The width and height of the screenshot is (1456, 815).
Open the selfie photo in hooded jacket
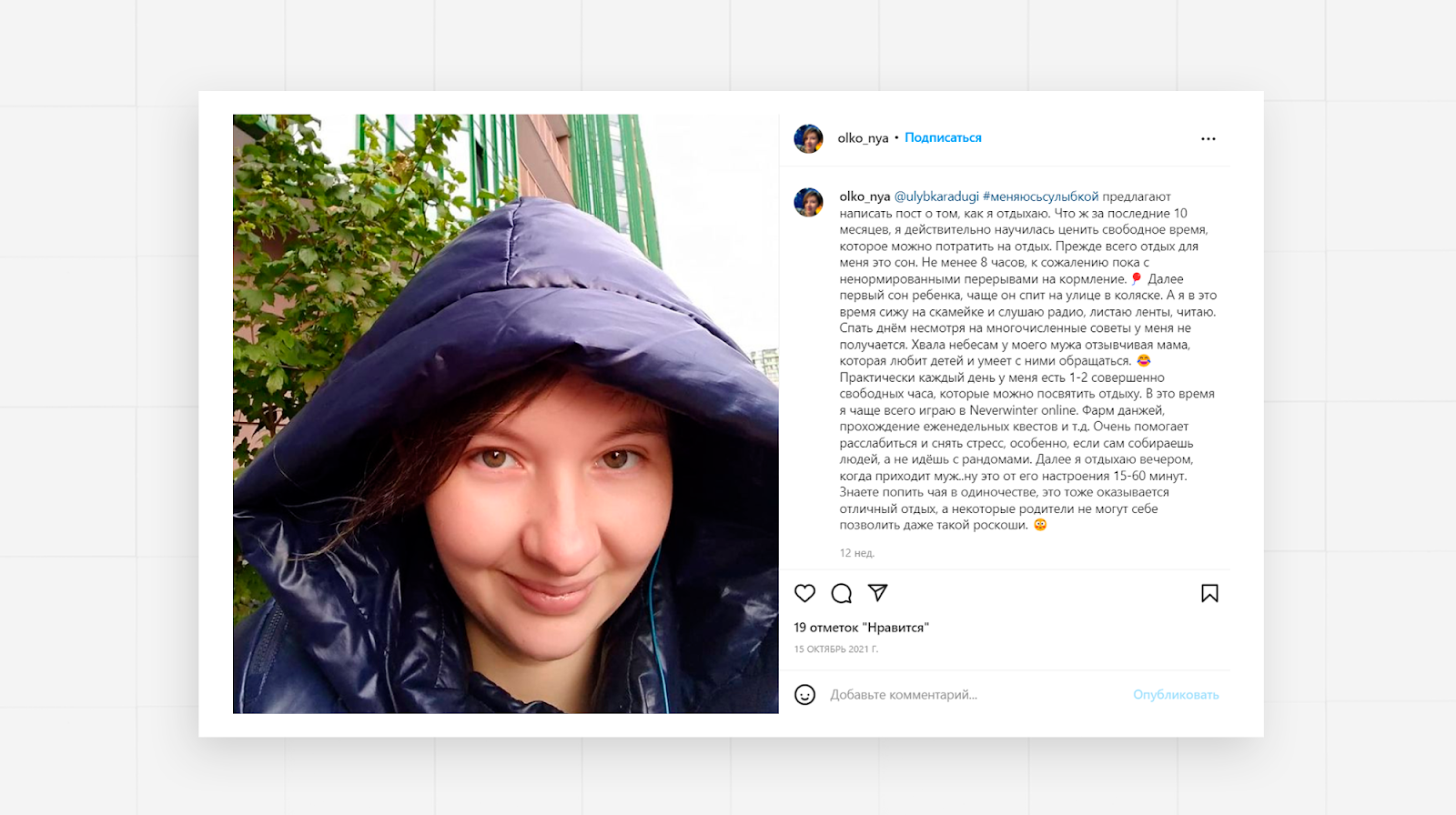pyautogui.click(x=505, y=414)
